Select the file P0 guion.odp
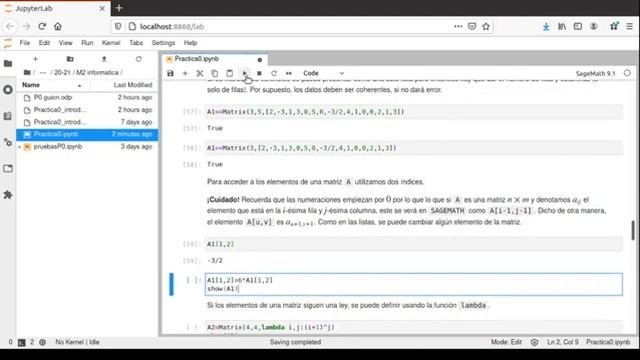 tap(87, 98)
